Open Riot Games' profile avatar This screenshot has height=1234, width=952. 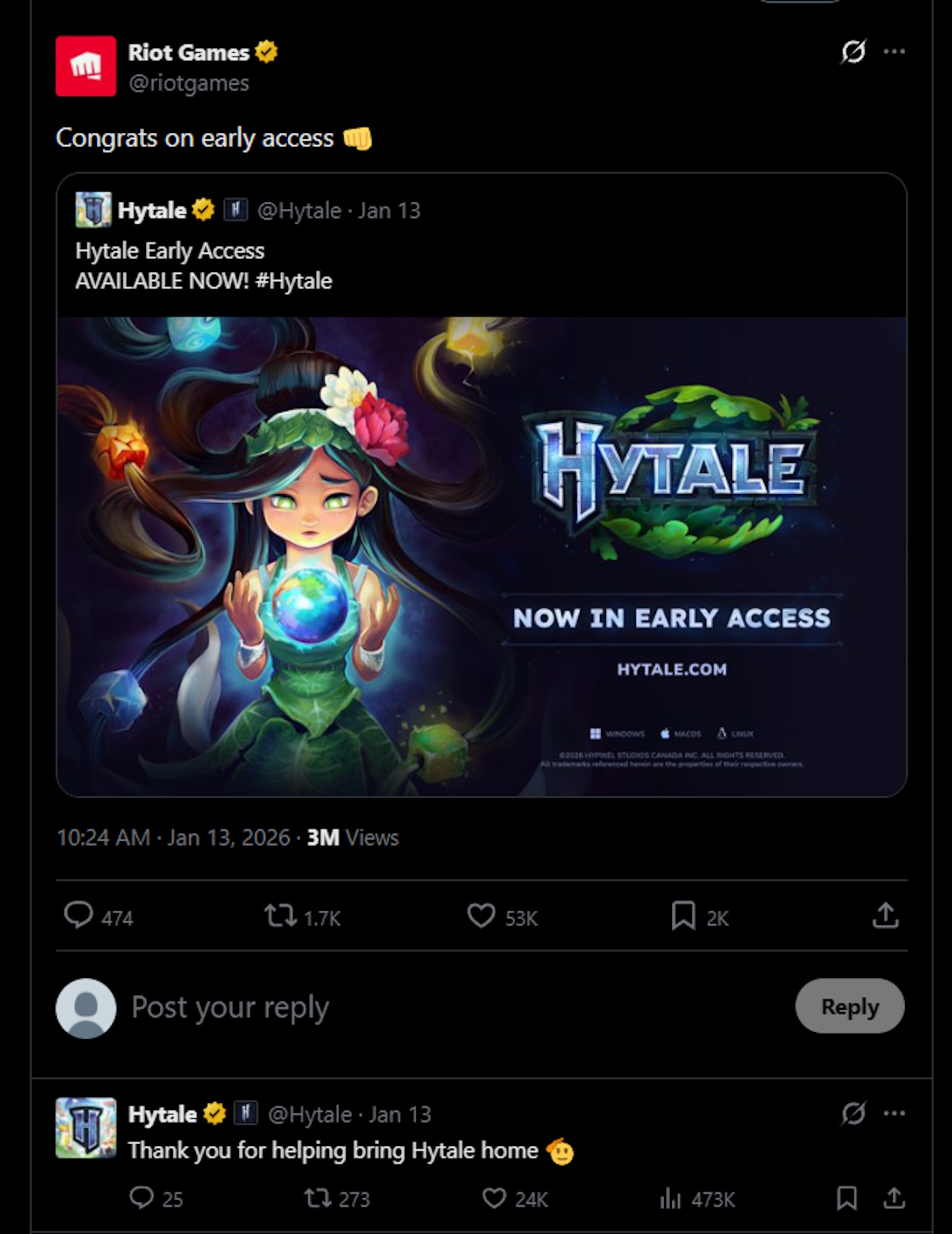pos(87,64)
